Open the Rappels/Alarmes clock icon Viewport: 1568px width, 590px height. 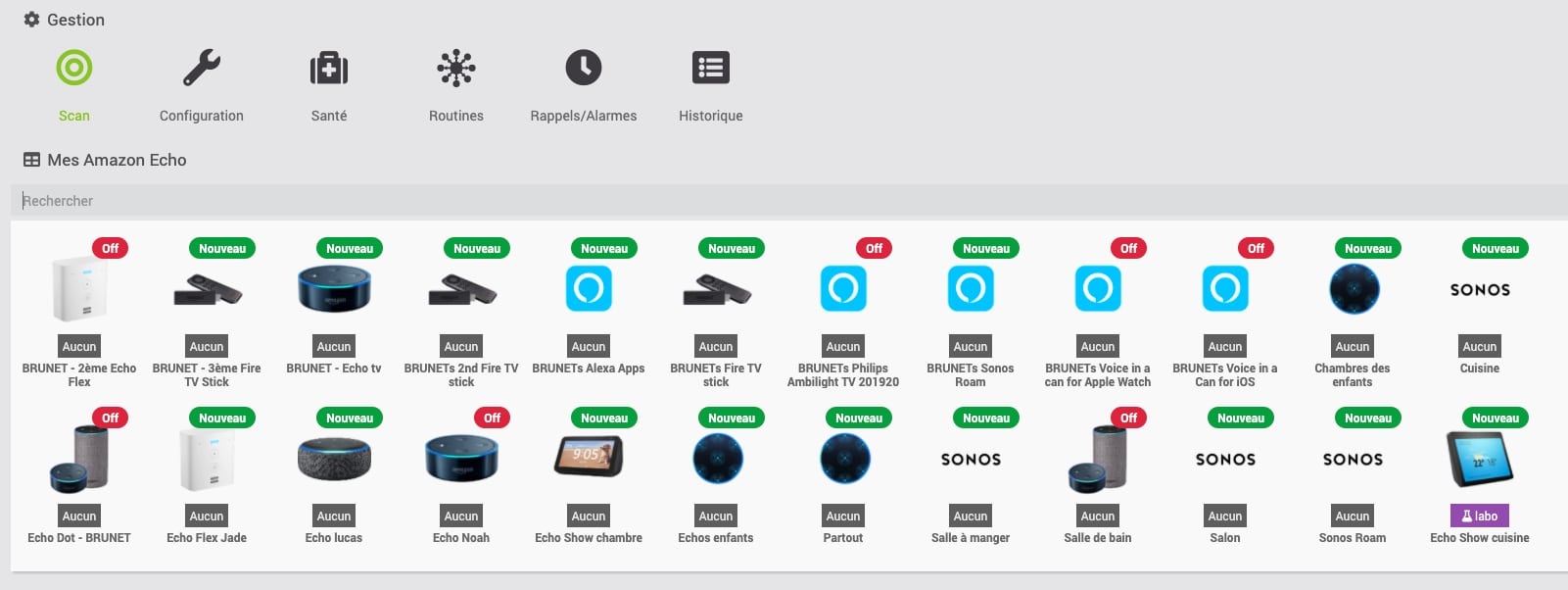coord(584,68)
